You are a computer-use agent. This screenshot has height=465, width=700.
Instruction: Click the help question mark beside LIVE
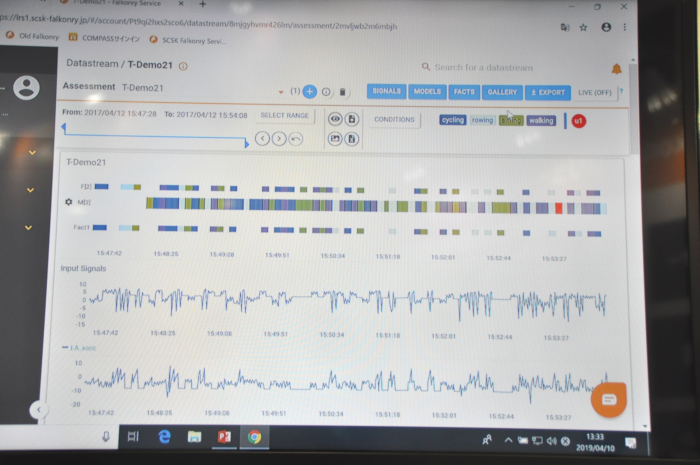[621, 91]
